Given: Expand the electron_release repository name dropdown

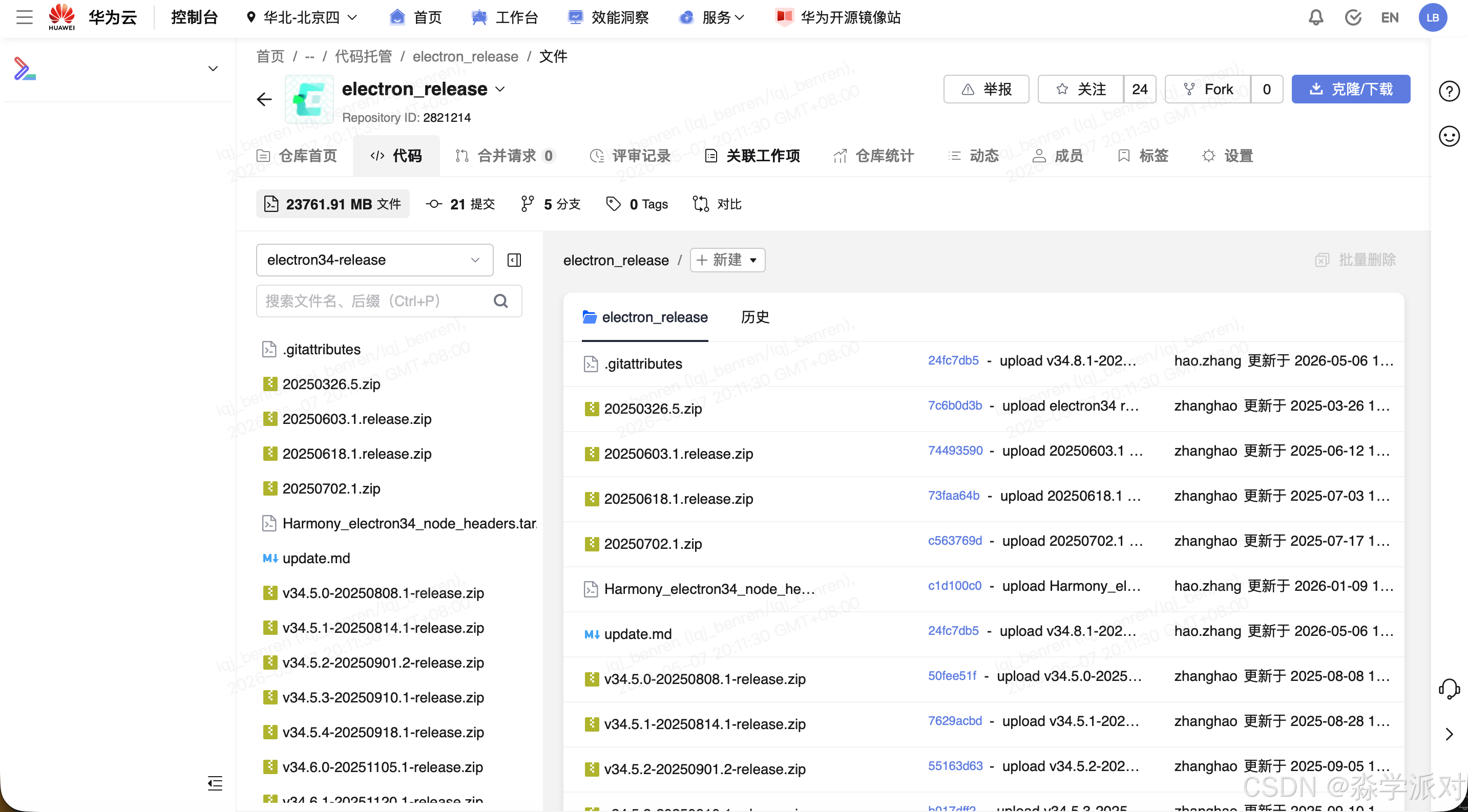Looking at the screenshot, I should (500, 90).
